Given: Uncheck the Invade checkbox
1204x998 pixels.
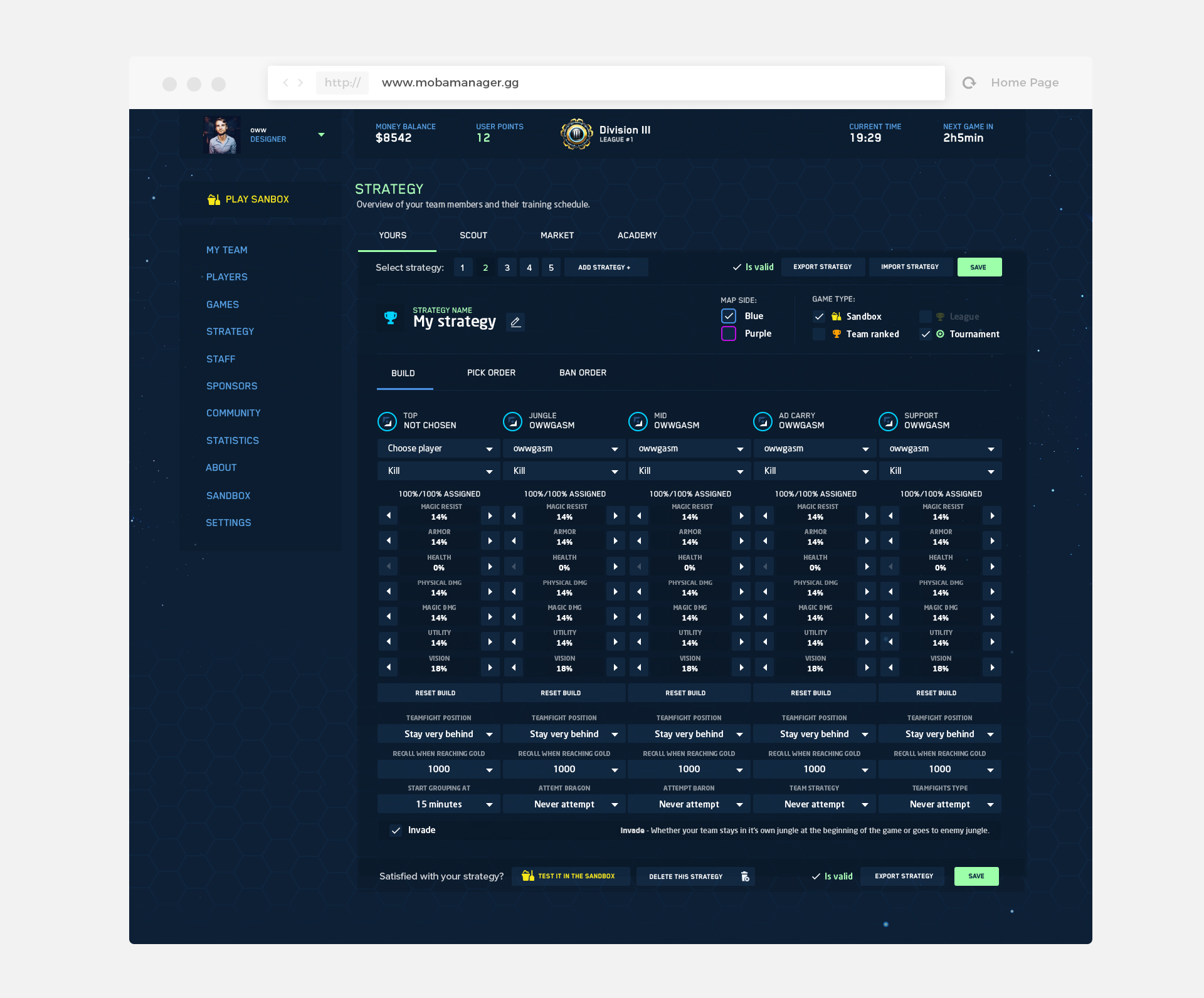Looking at the screenshot, I should point(396,830).
